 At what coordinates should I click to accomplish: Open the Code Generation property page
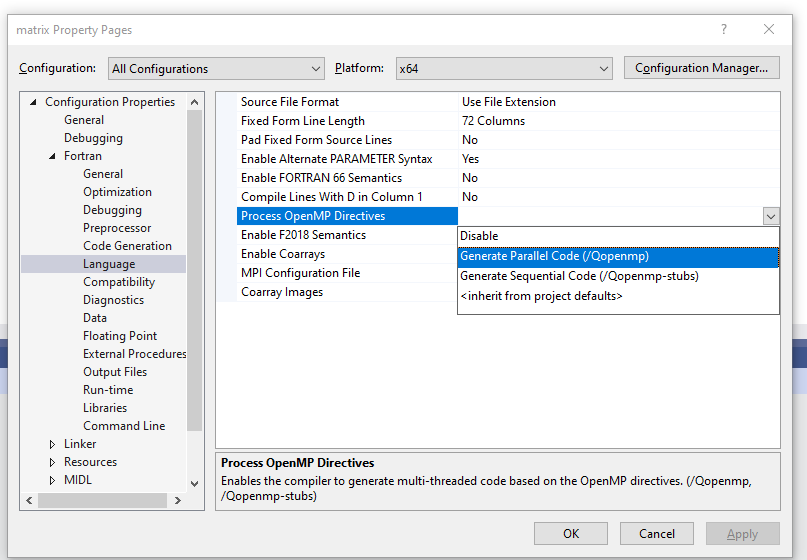[x=127, y=246]
